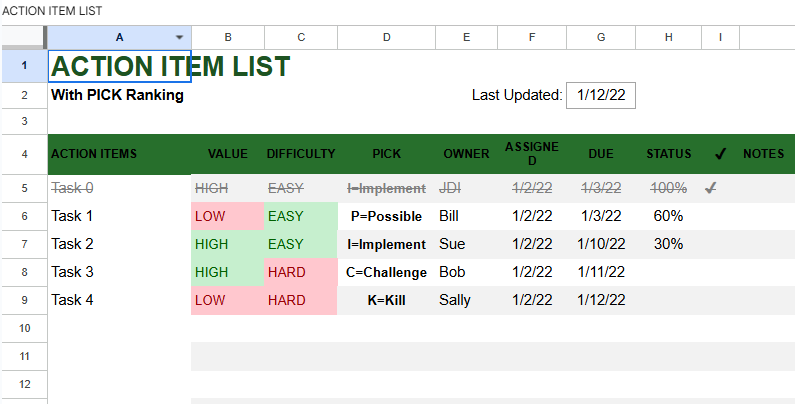Select the Task 4 action item cell
795x404 pixels.
[x=119, y=300]
